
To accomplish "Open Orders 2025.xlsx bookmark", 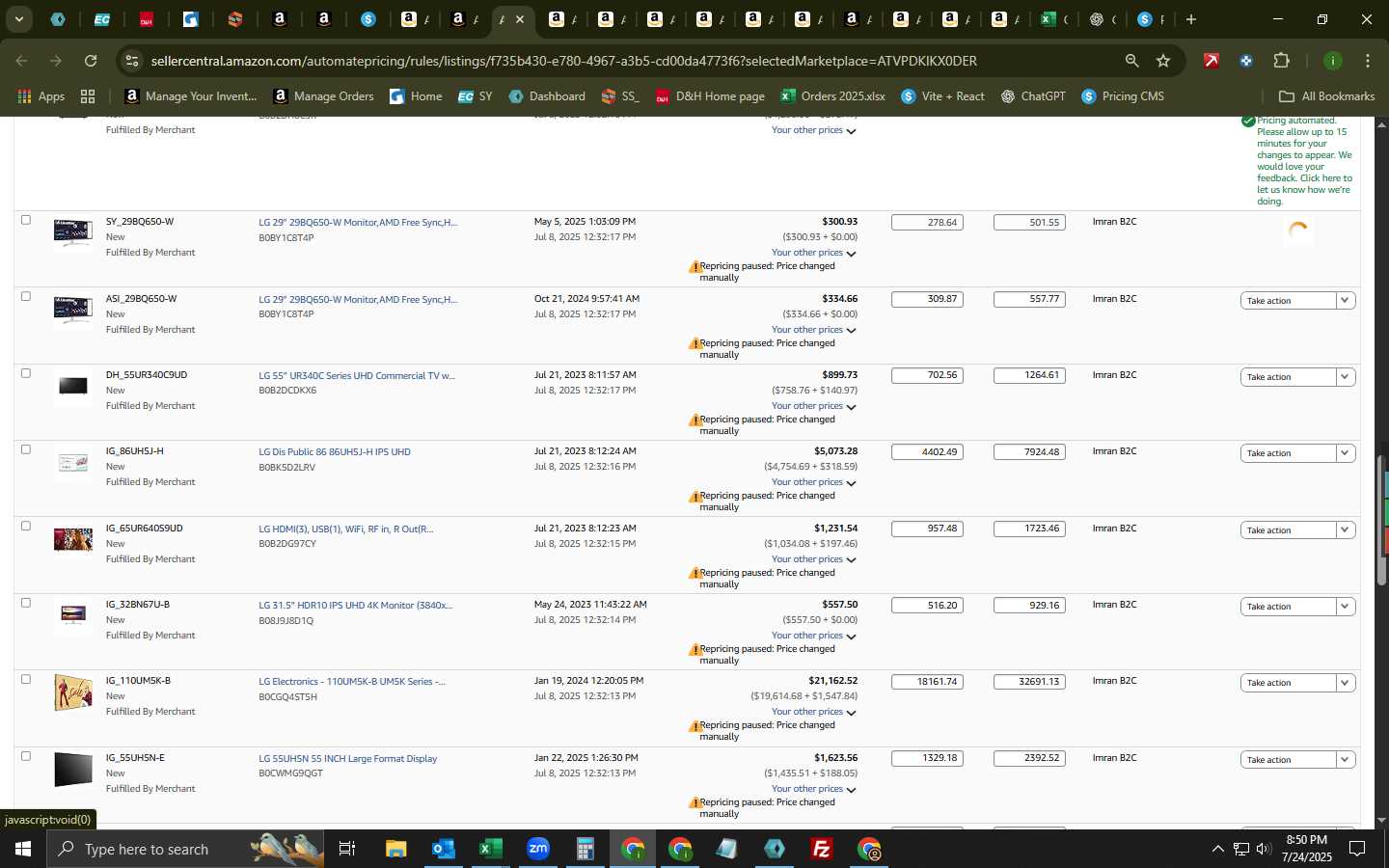I will click(x=833, y=96).
